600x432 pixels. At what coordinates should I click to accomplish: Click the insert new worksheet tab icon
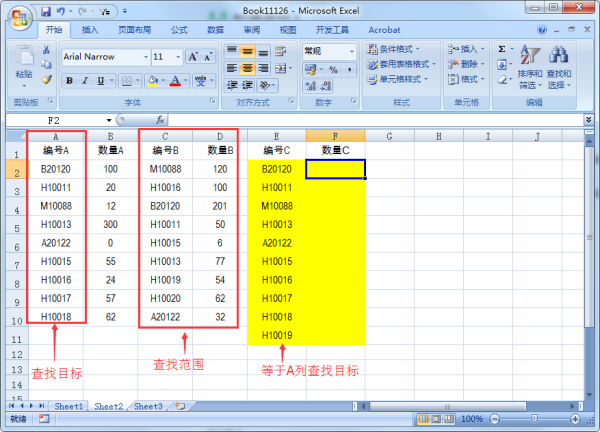point(179,406)
